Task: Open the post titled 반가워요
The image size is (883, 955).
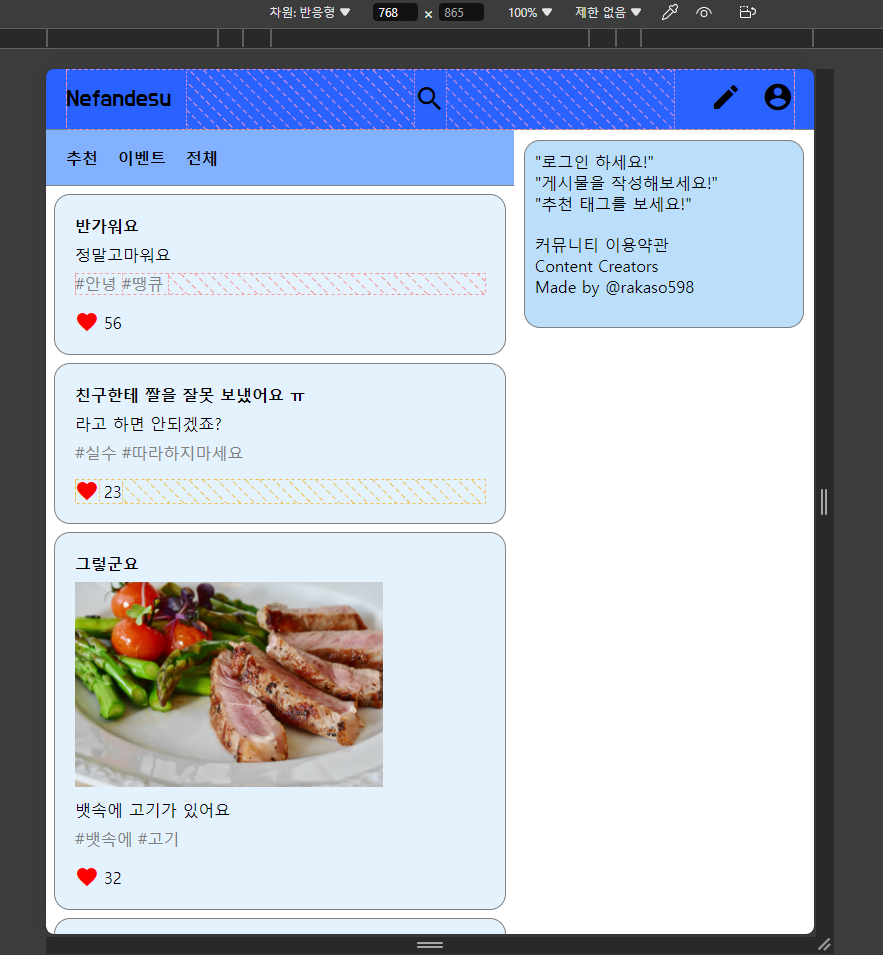Action: pyautogui.click(x=107, y=226)
